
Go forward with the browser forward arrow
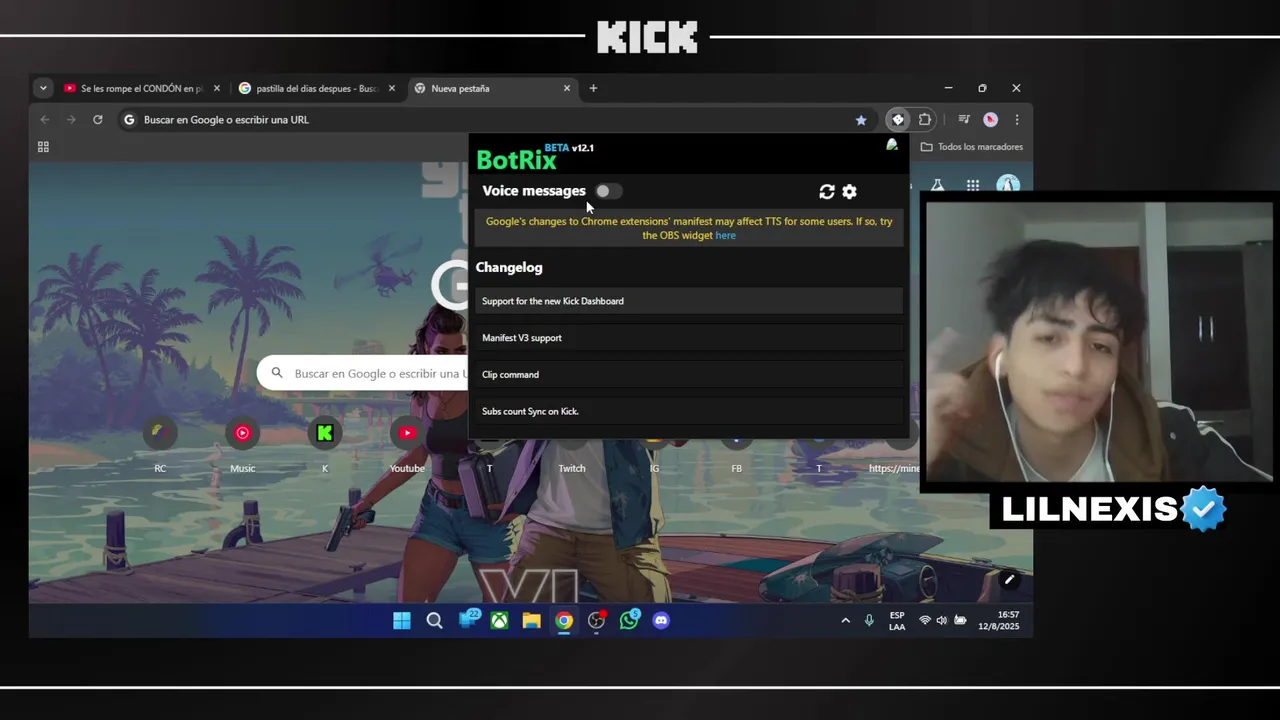point(71,119)
